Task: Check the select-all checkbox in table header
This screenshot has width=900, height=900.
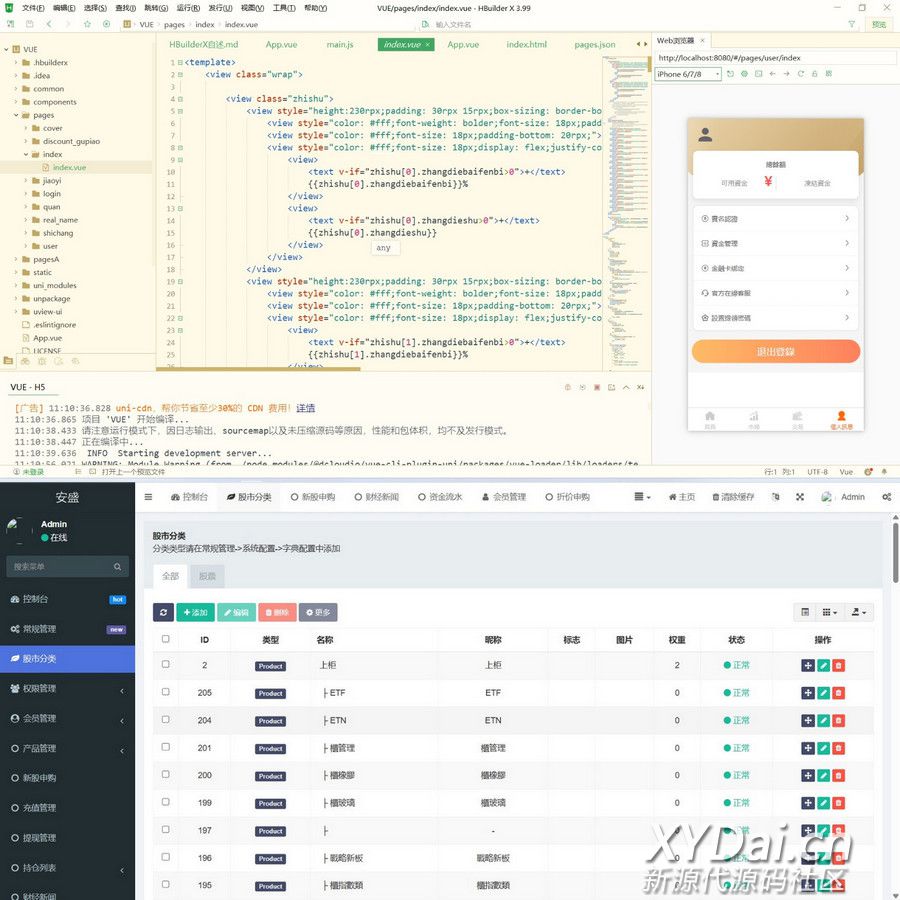Action: tap(166, 639)
